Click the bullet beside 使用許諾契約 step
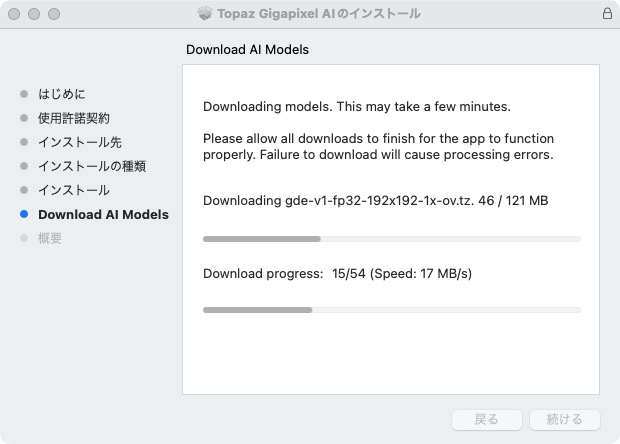The width and height of the screenshot is (620, 444). point(24,118)
